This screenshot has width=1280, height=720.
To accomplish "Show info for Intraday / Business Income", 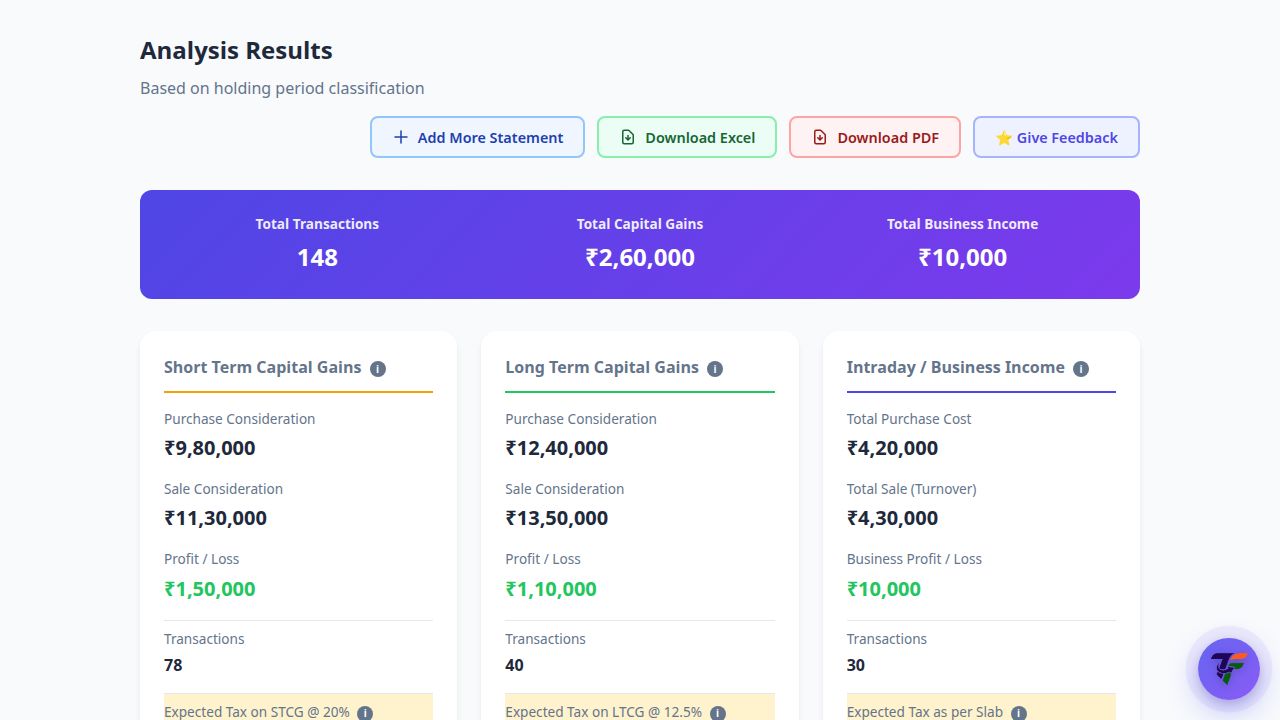I will click(1081, 369).
